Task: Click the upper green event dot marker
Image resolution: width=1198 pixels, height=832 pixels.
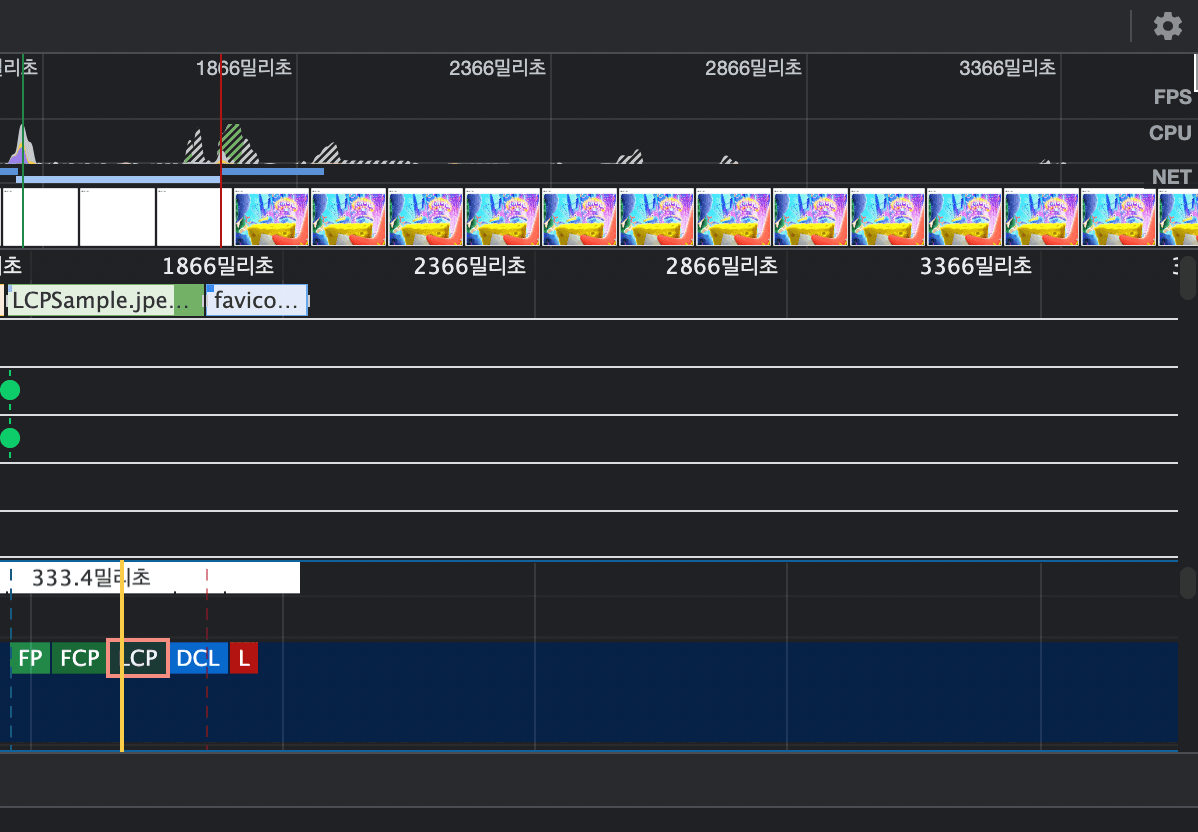Action: [10, 390]
